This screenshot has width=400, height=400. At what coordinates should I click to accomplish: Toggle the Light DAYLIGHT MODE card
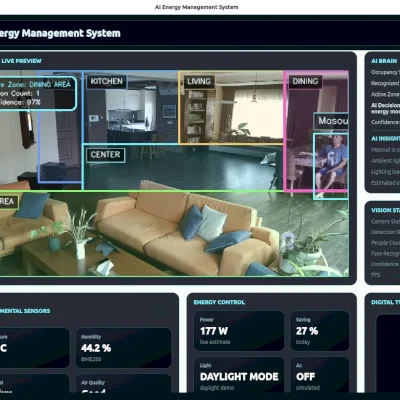tap(239, 375)
